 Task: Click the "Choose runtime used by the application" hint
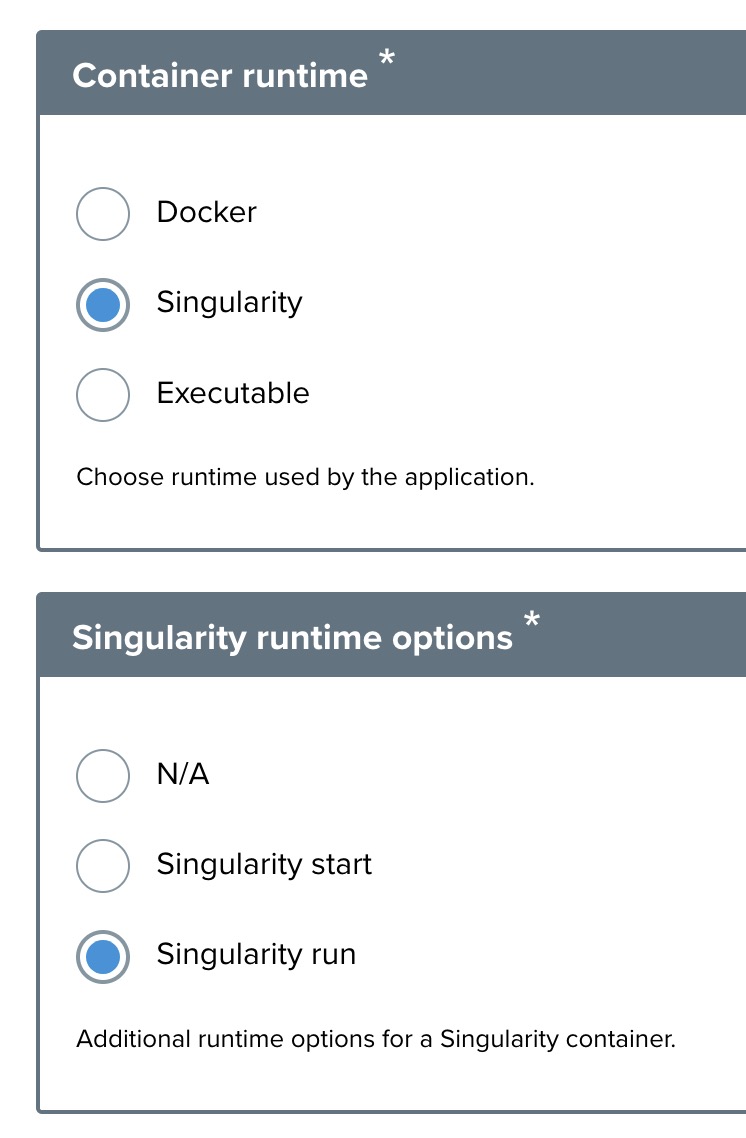[x=305, y=477]
